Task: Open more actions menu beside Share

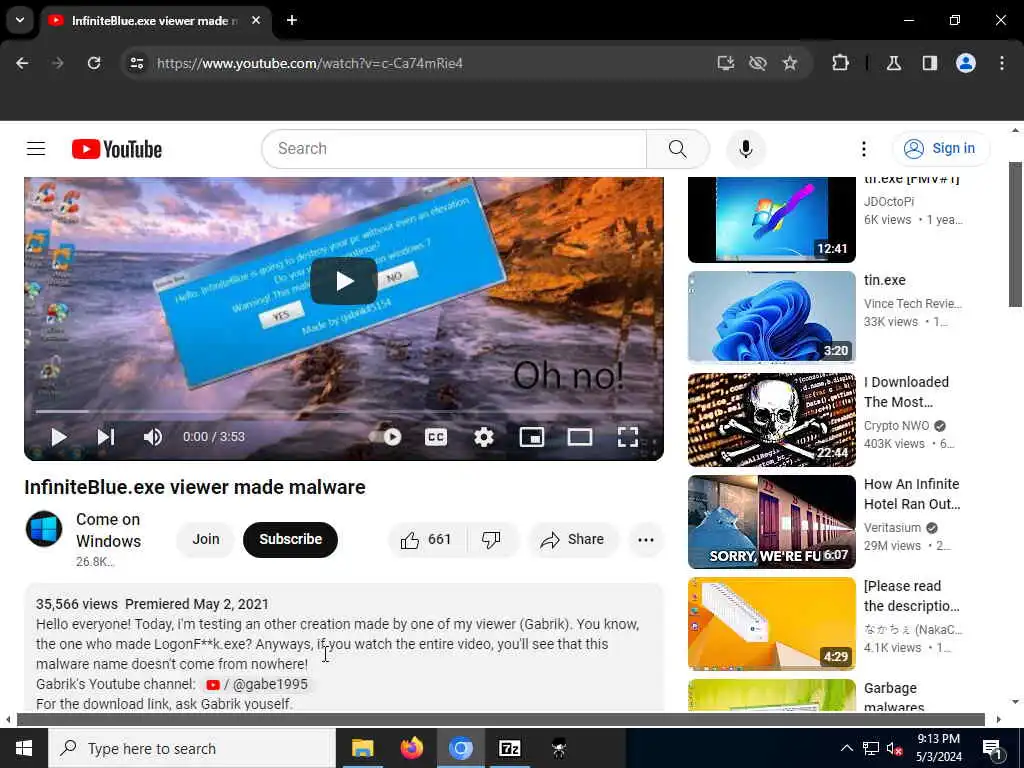Action: [646, 539]
